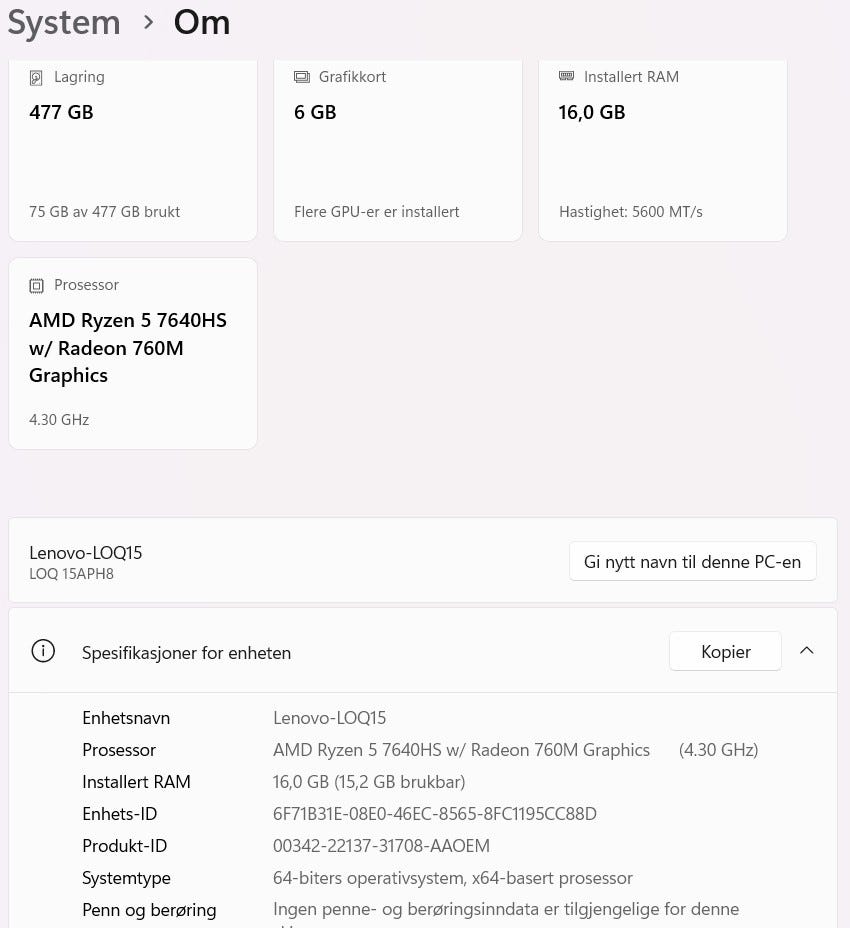The width and height of the screenshot is (850, 928).
Task: Click the Installert RAM memory icon
Action: pyautogui.click(x=566, y=76)
